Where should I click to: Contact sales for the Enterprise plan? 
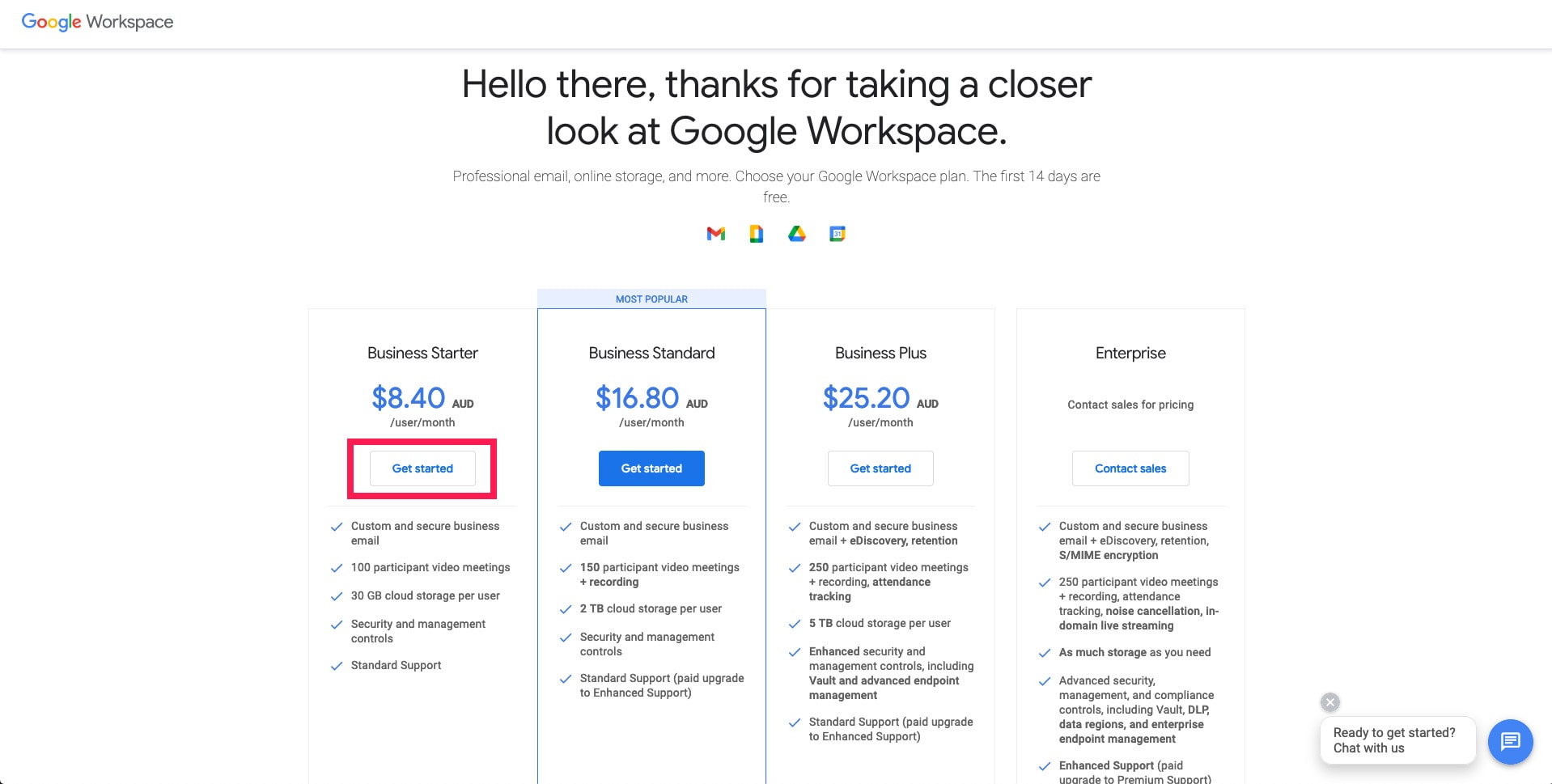pos(1130,468)
